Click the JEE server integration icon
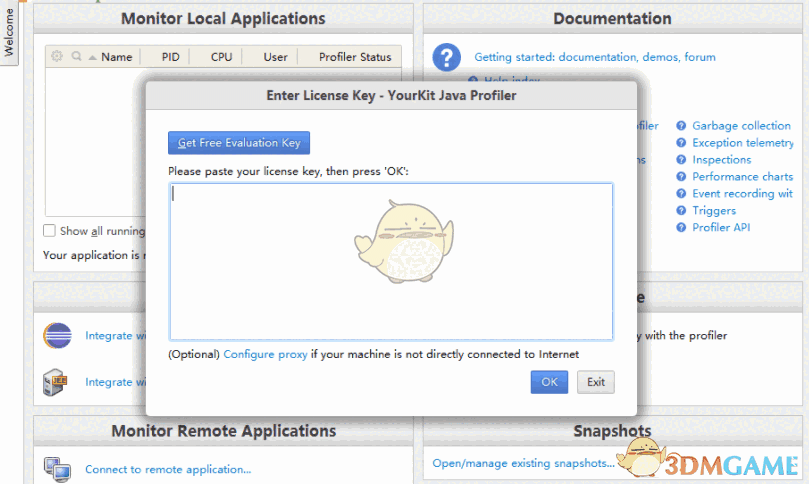Image resolution: width=809 pixels, height=484 pixels. (55, 382)
